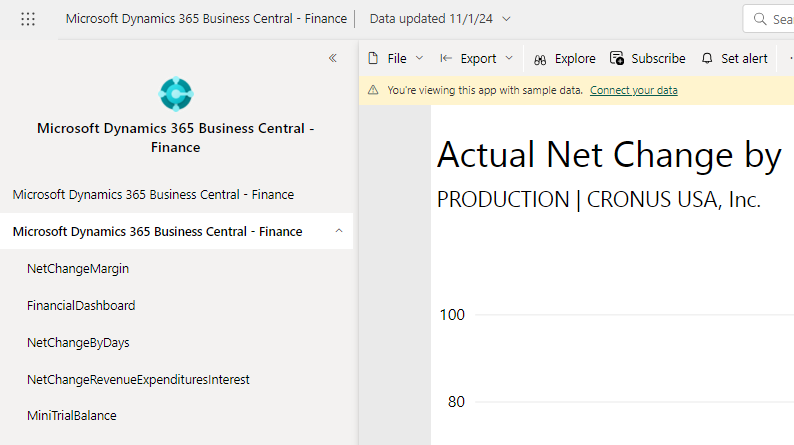Screen dimensions: 794x445
Task: Select the FinancialDashboard page
Action: click(81, 305)
